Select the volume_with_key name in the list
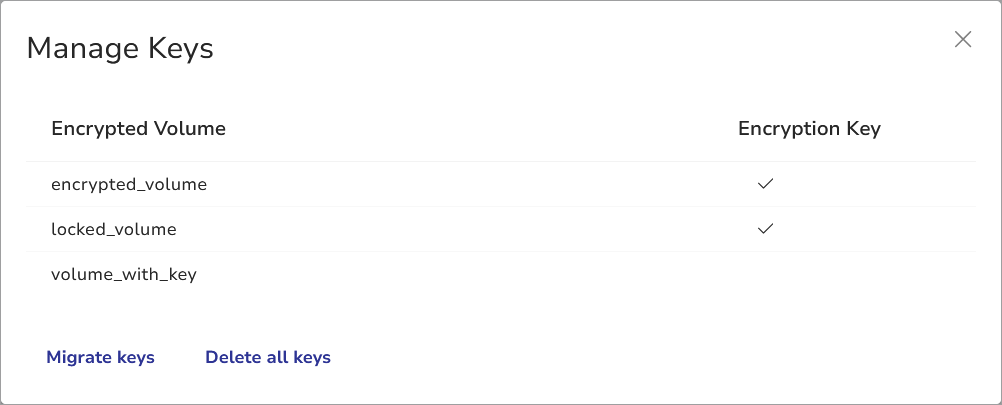The image size is (1002, 405). (x=124, y=274)
